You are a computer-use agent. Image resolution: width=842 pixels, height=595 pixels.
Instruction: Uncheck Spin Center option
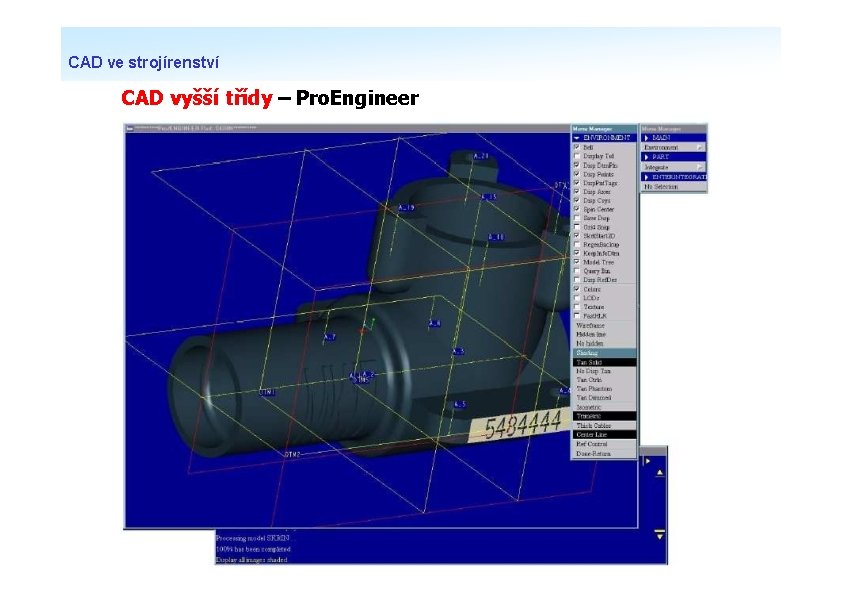point(577,209)
